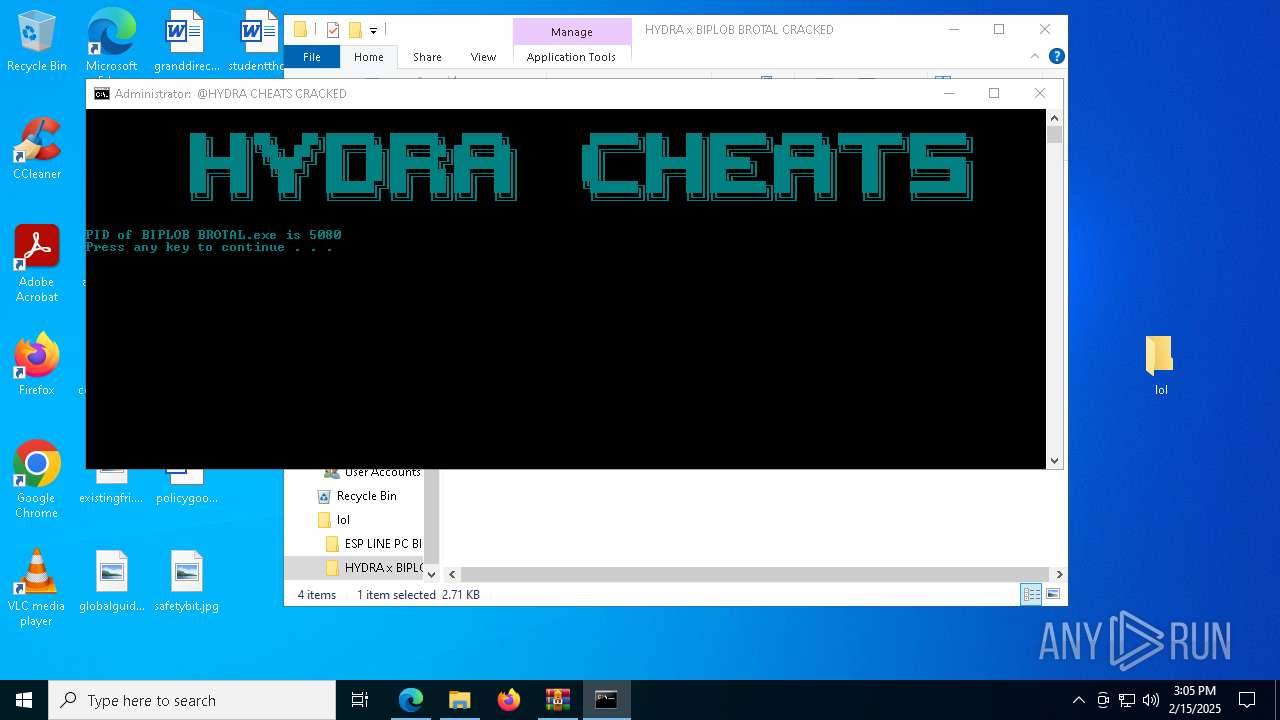This screenshot has width=1280, height=720.
Task: Show hidden system tray icons
Action: [x=1078, y=700]
